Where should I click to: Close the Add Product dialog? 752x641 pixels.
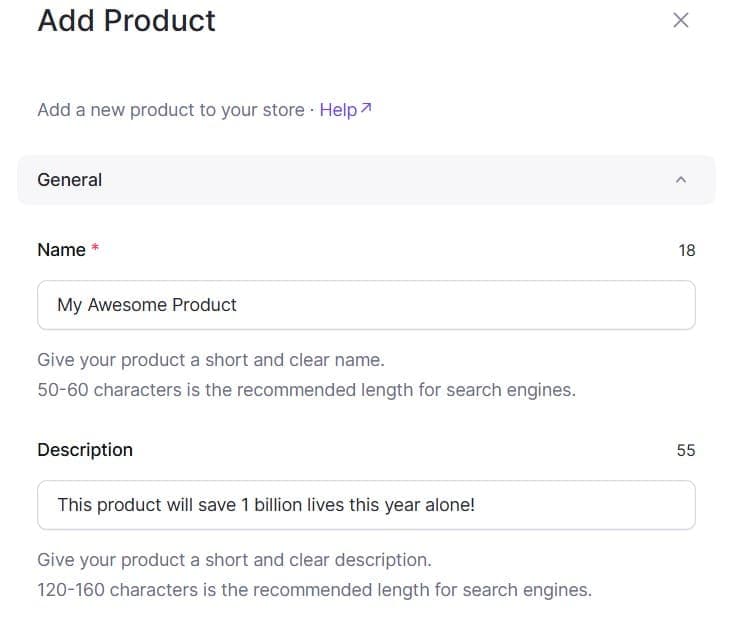[681, 21]
